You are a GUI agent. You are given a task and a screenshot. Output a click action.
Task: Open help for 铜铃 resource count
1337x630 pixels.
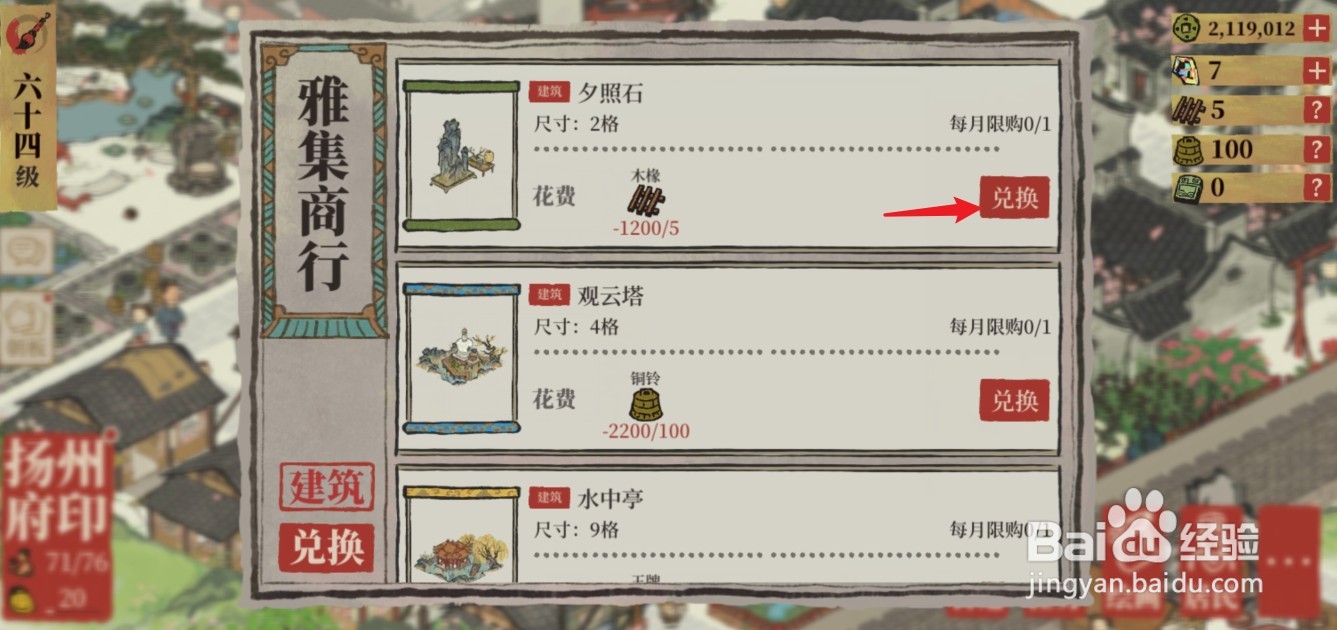point(1318,149)
